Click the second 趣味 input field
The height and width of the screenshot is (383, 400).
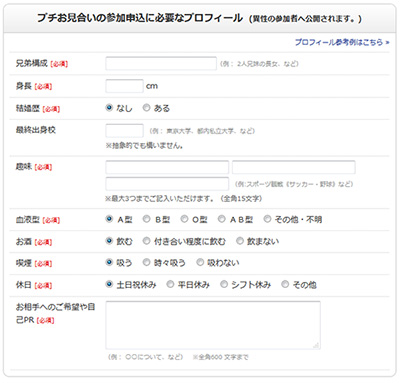coord(294,167)
